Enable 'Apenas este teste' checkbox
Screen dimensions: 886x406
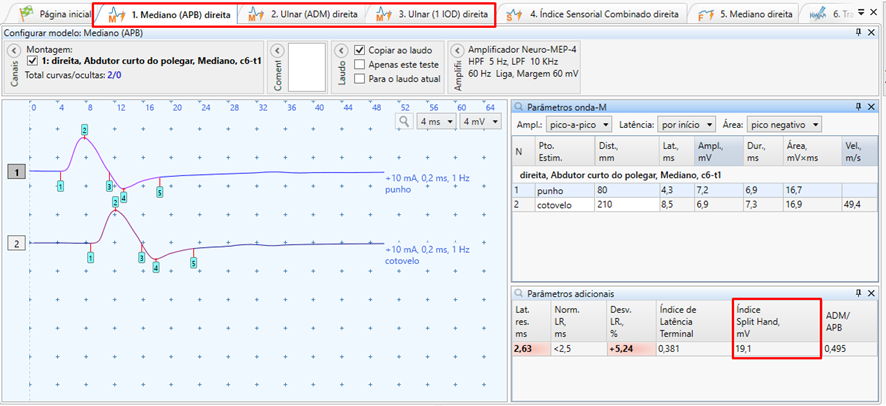click(x=359, y=64)
